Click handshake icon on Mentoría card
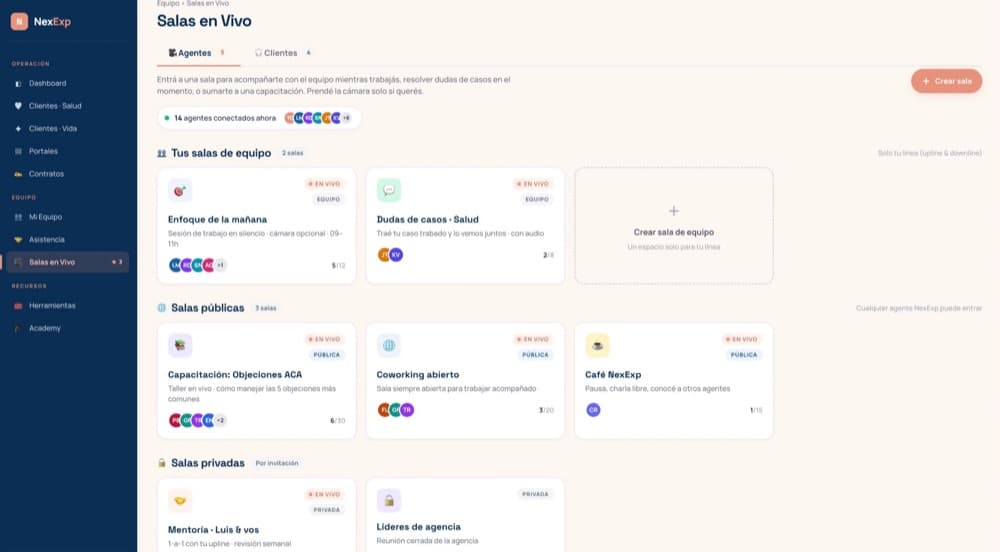This screenshot has height=552, width=1000. (x=180, y=501)
